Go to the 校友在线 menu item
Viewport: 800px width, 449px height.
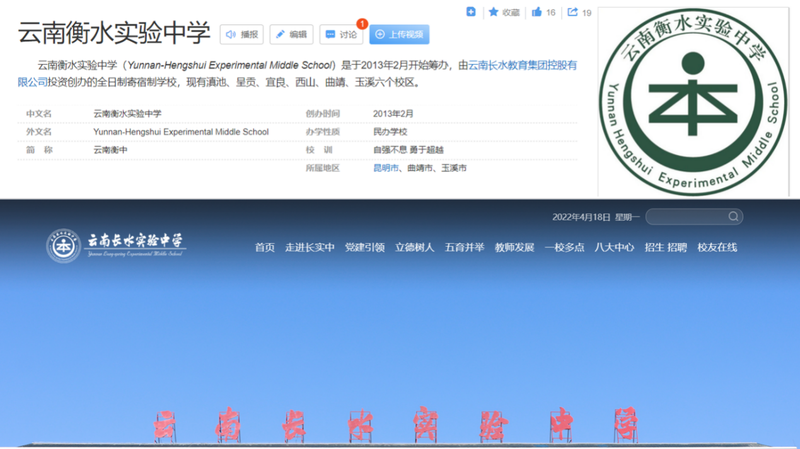click(716, 247)
